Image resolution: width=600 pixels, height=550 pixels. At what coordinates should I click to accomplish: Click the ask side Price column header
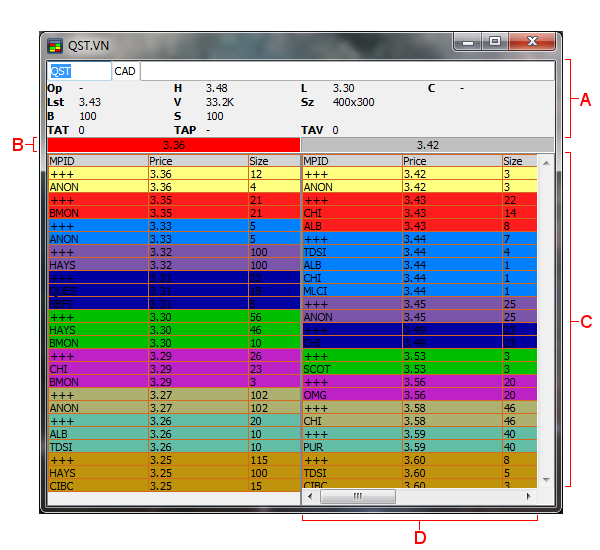pos(450,160)
